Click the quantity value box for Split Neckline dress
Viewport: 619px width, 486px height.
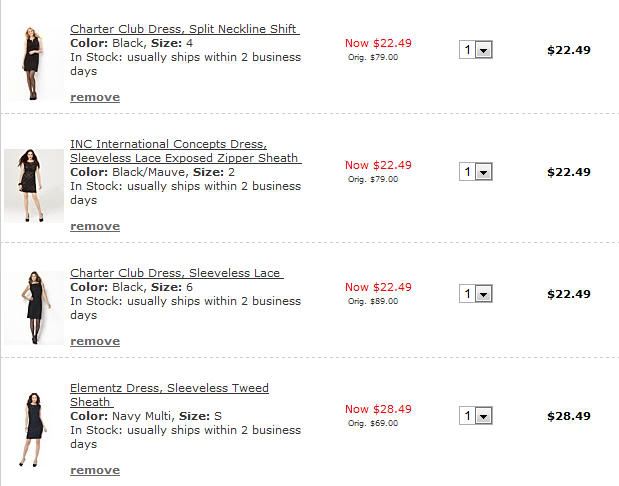tap(467, 50)
